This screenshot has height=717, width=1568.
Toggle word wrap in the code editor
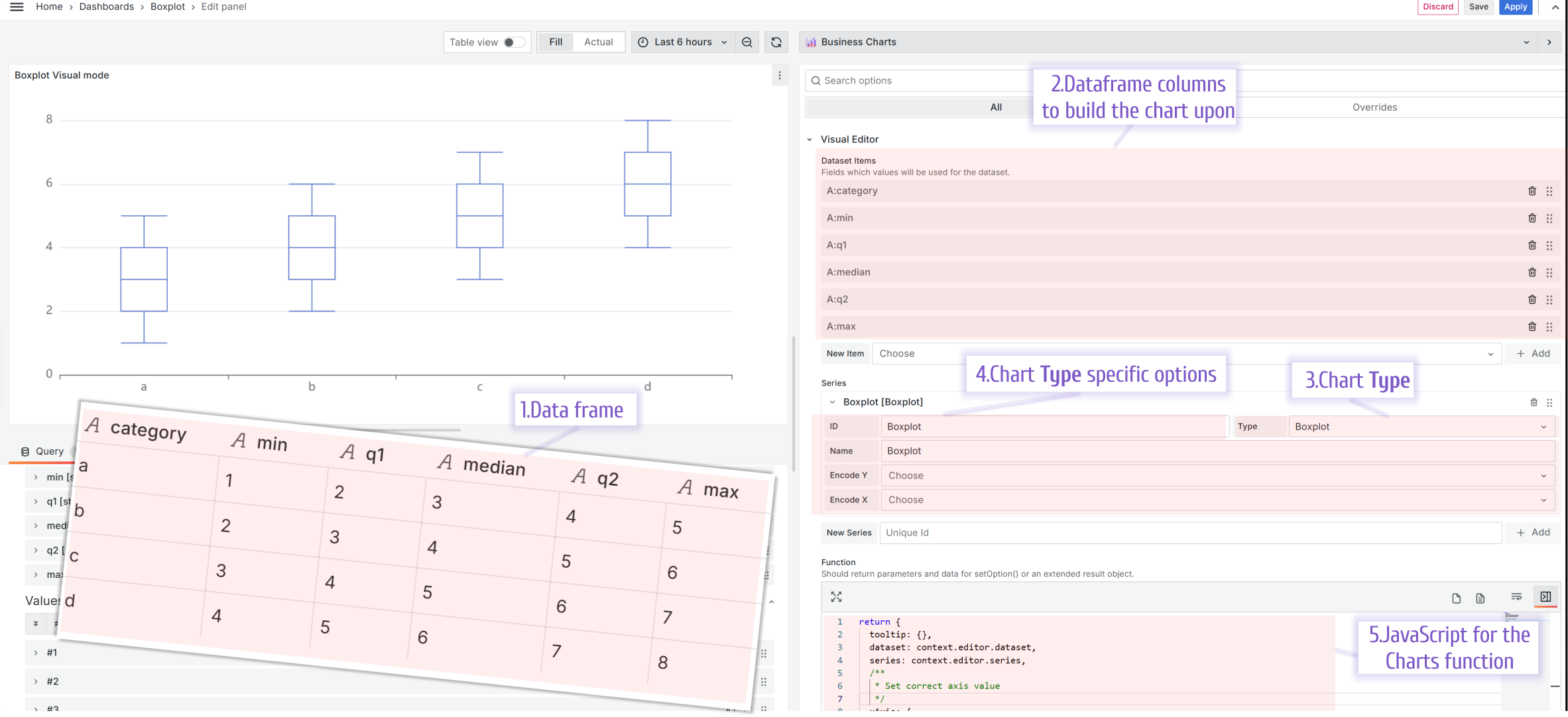pos(1516,597)
